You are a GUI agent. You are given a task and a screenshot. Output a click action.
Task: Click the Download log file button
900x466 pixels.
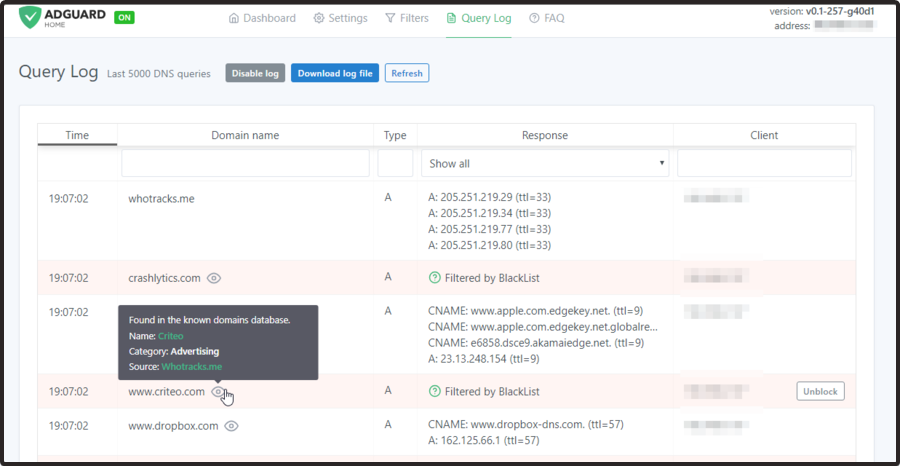point(335,73)
